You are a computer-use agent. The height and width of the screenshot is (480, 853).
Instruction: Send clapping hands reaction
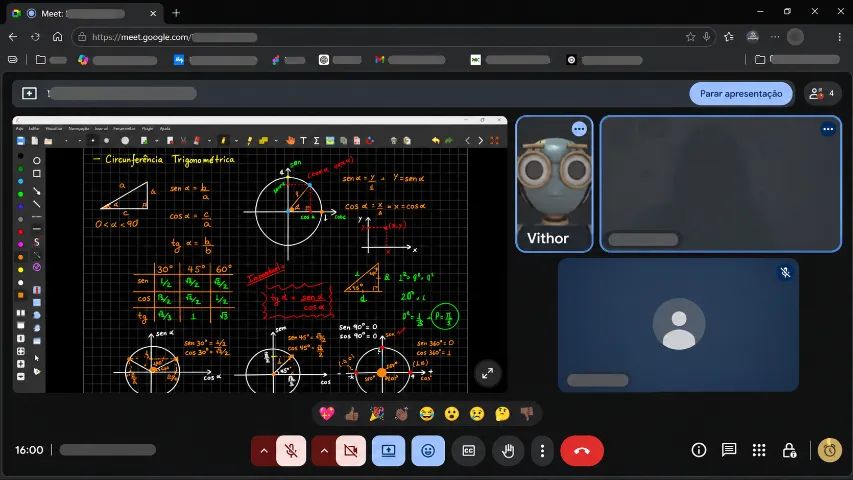click(x=401, y=414)
